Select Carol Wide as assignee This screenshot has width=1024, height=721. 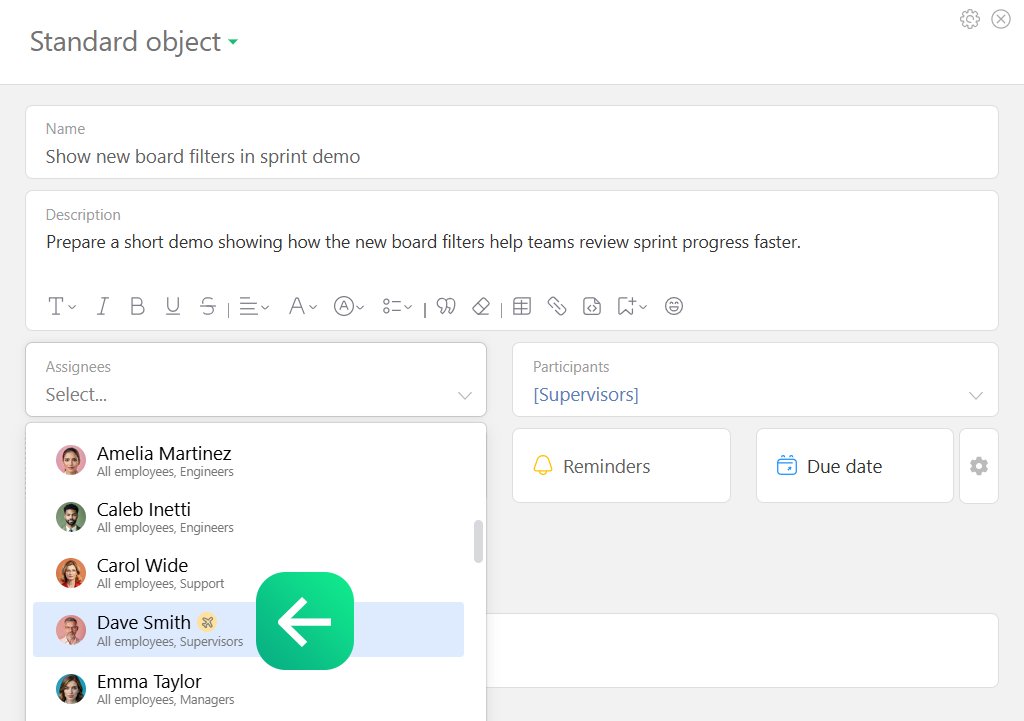click(x=248, y=573)
